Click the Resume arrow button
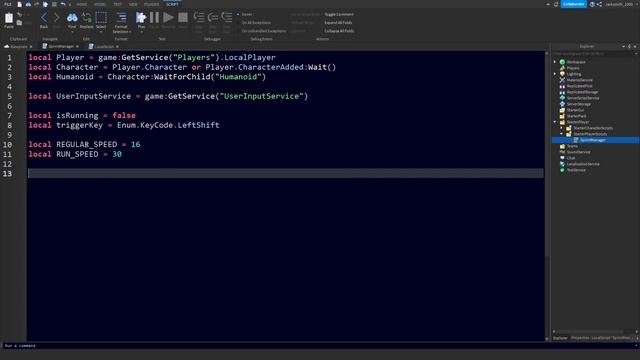Viewport: 640px width, 360px height. [168, 17]
